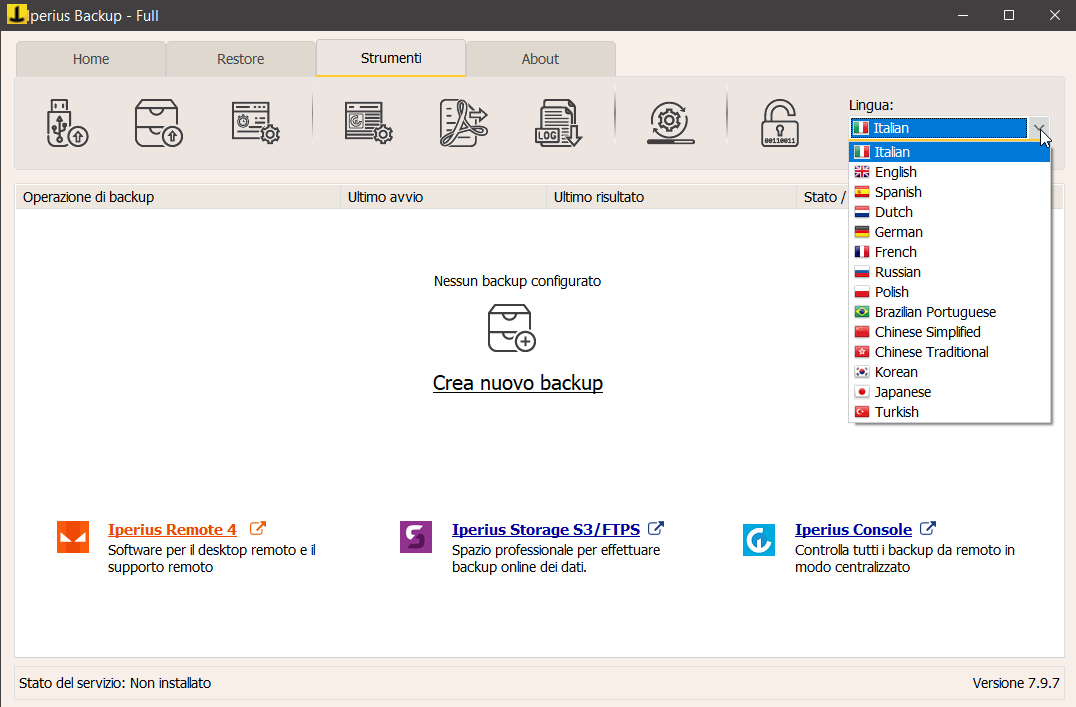1076x707 pixels.
Task: Maximize the Iperius Backup window
Action: coord(1009,15)
